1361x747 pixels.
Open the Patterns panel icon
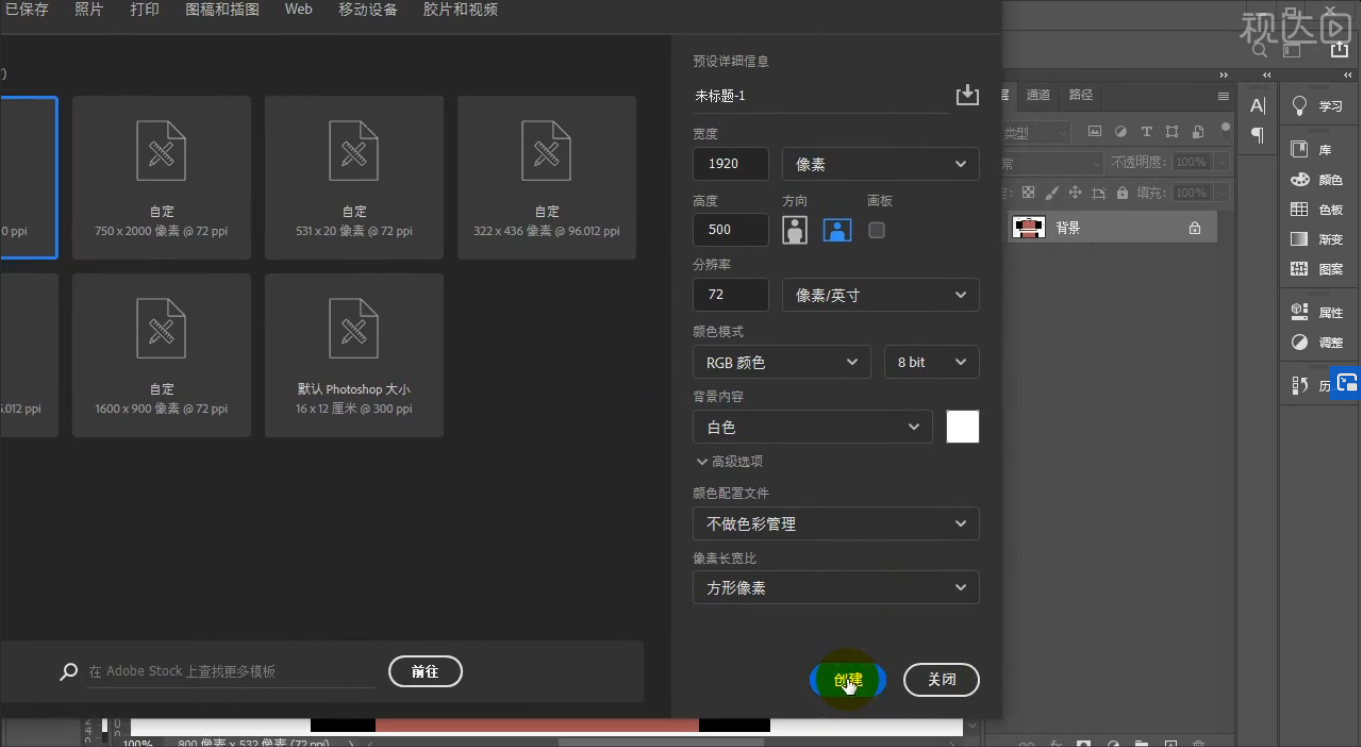(x=1299, y=269)
